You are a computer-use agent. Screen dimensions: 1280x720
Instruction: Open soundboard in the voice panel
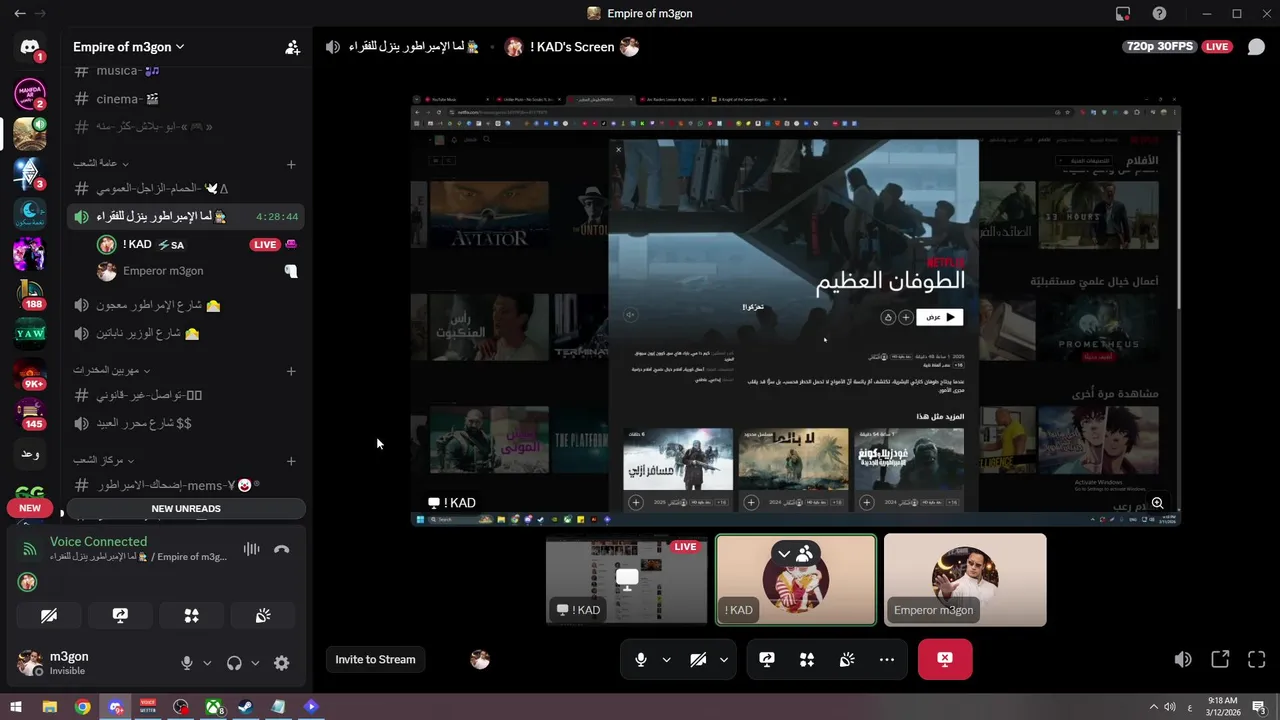(263, 616)
